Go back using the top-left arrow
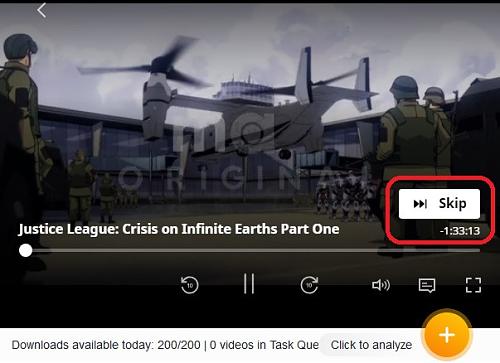 41,10
